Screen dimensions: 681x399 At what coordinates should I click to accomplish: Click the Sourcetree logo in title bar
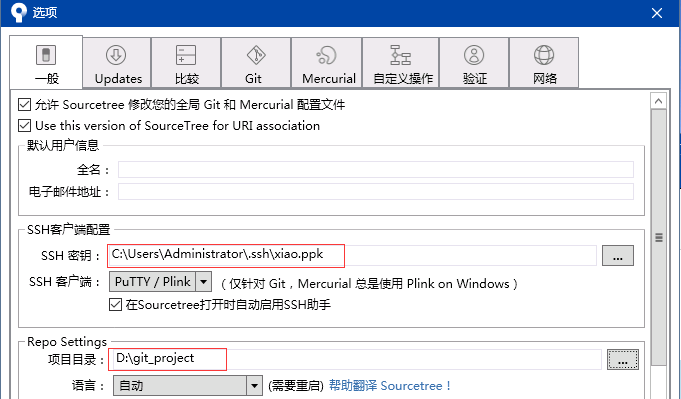click(x=18, y=13)
